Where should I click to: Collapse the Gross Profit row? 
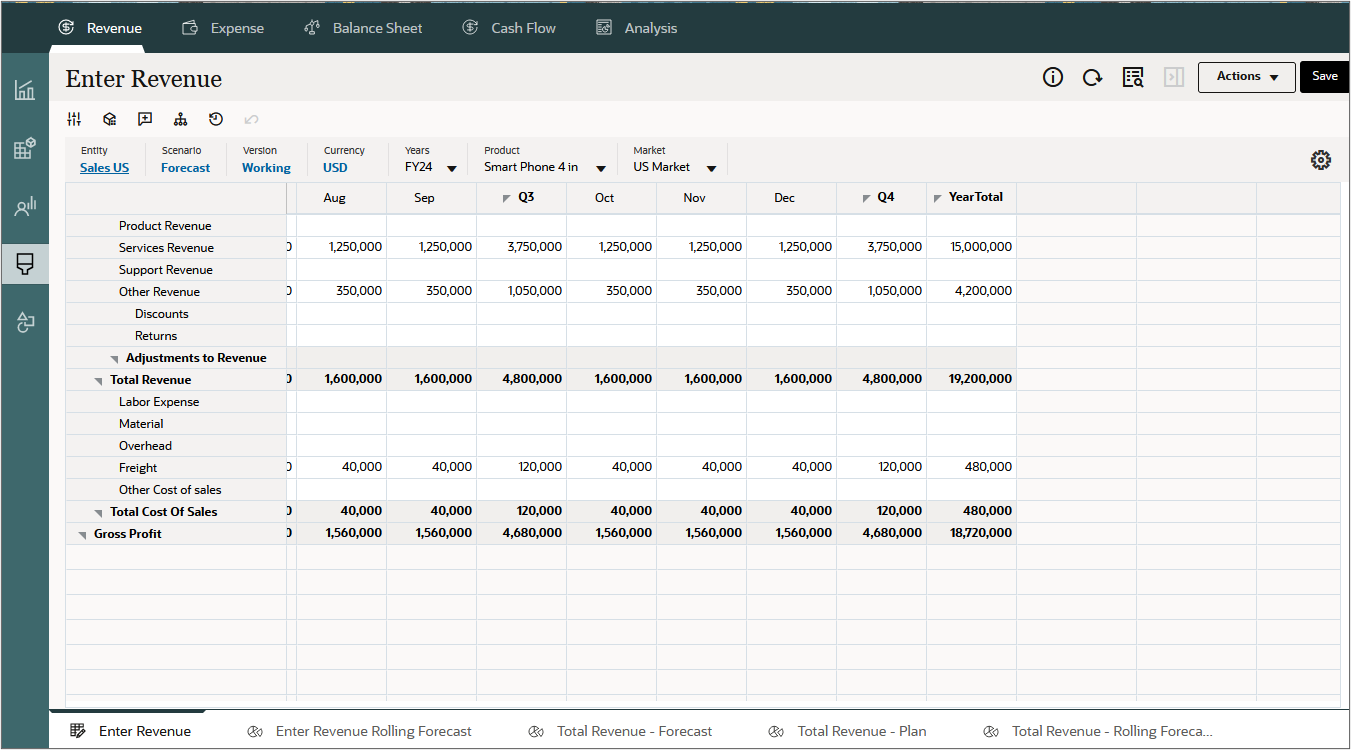(83, 535)
